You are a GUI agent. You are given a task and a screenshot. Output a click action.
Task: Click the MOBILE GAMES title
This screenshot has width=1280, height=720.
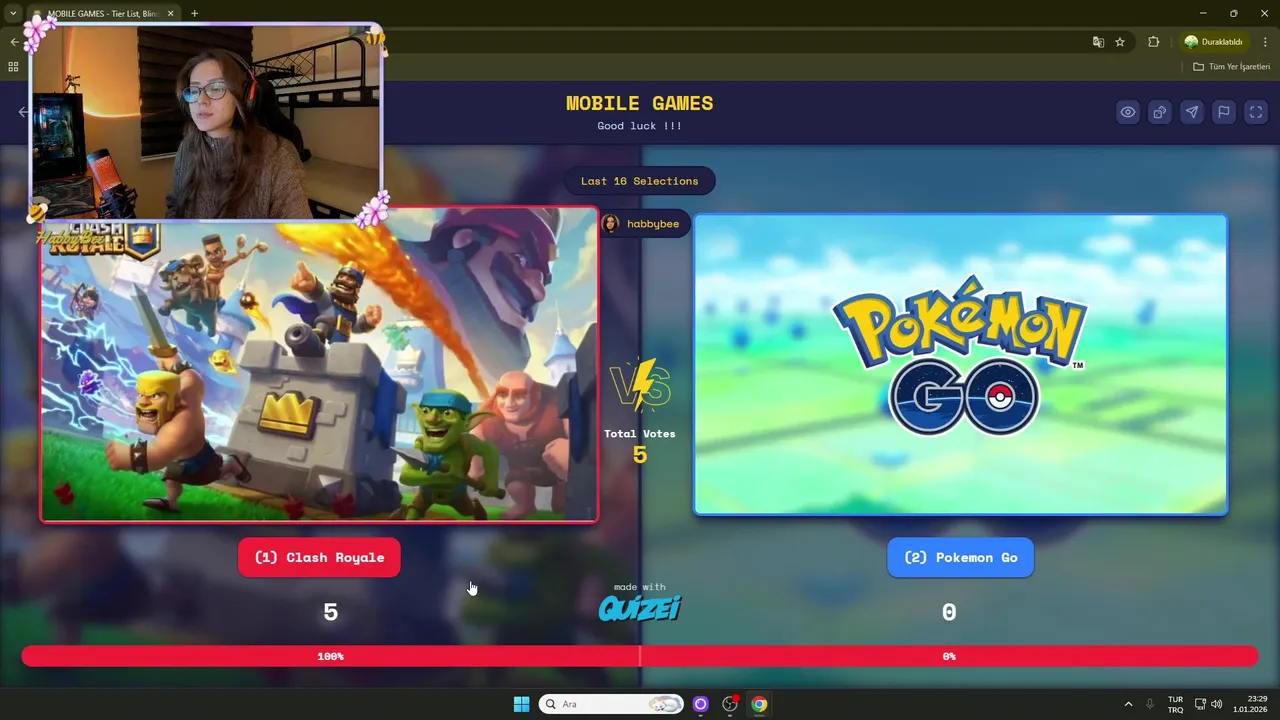[640, 103]
